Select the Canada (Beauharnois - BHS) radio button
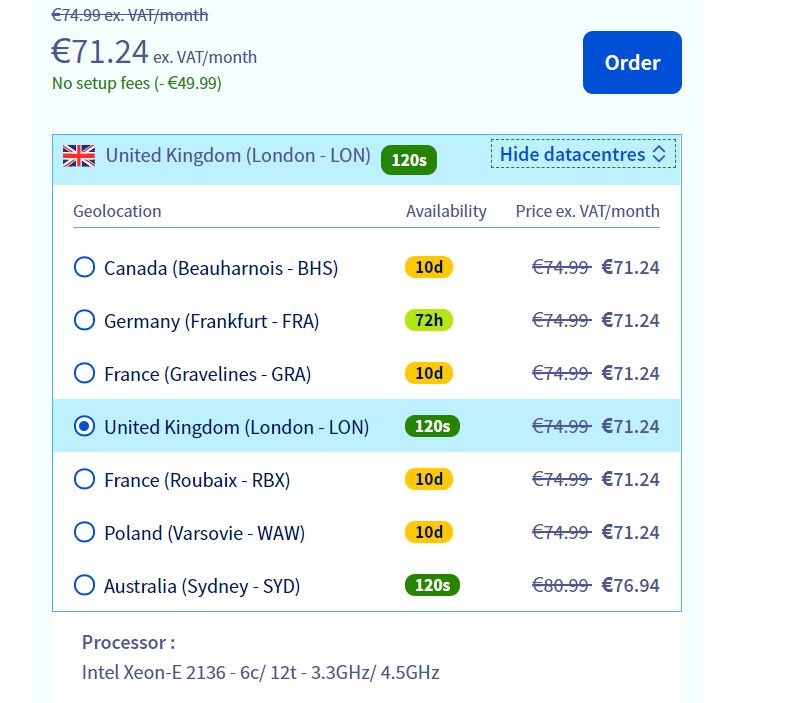The height and width of the screenshot is (703, 798). tap(85, 268)
